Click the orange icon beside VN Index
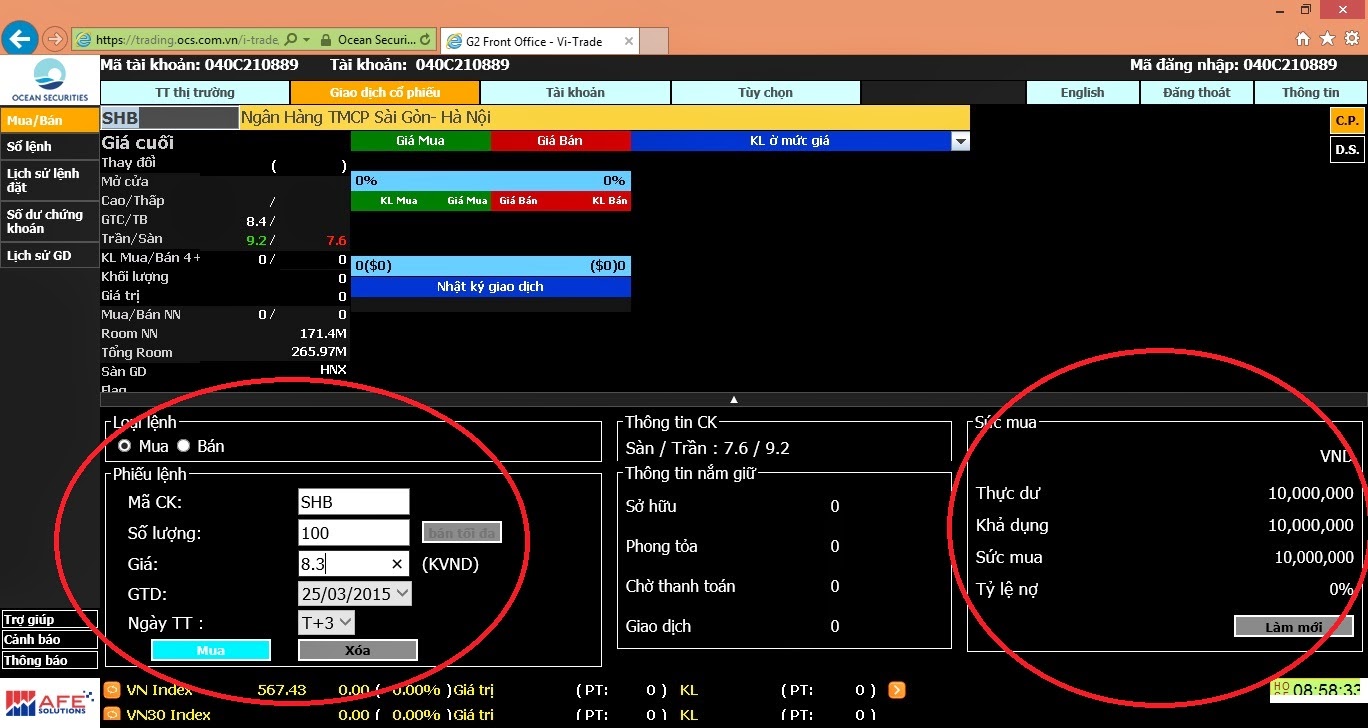Screen dimensions: 1368x728 click(x=112, y=690)
